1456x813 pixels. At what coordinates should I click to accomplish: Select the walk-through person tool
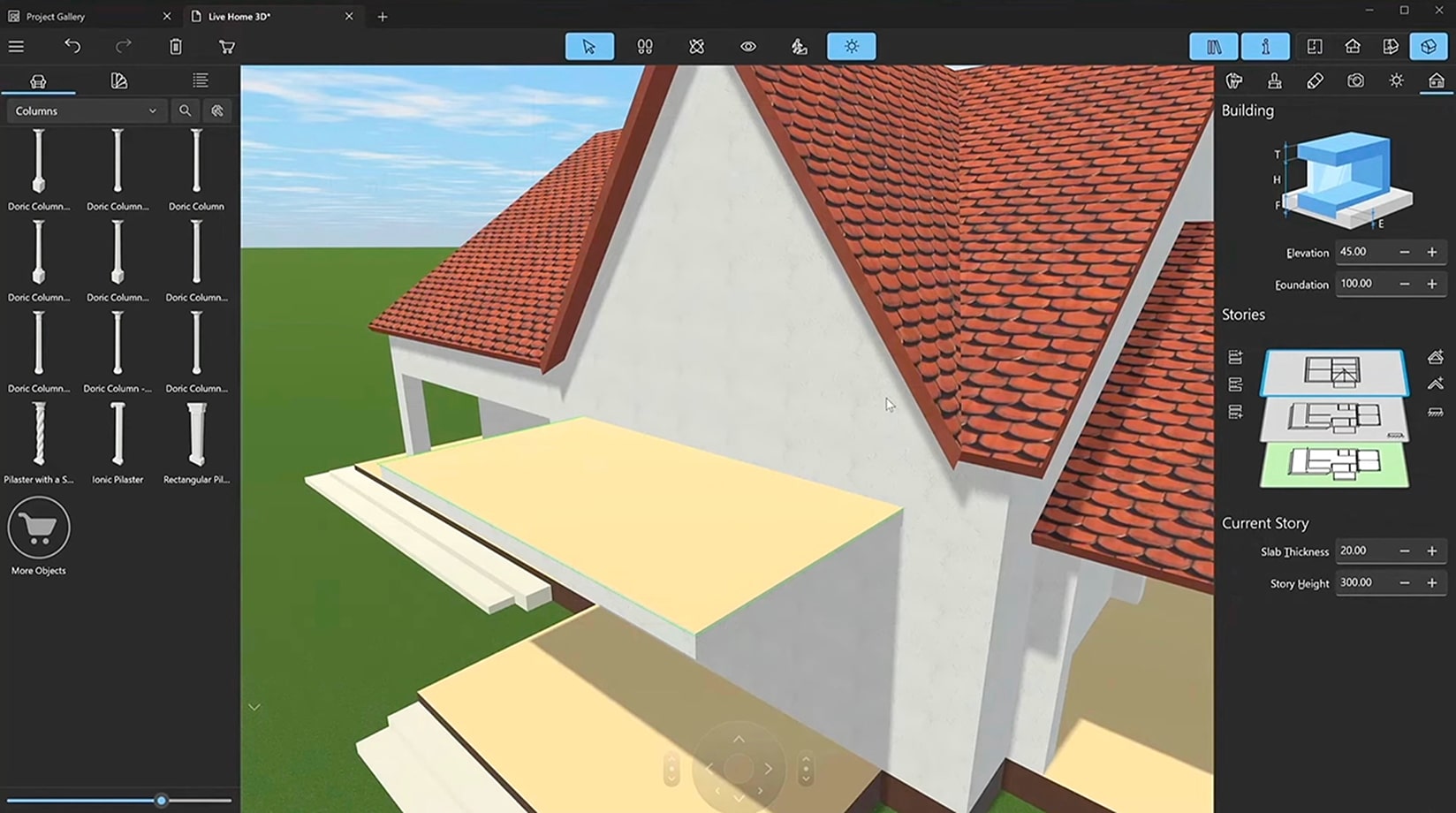tap(799, 46)
